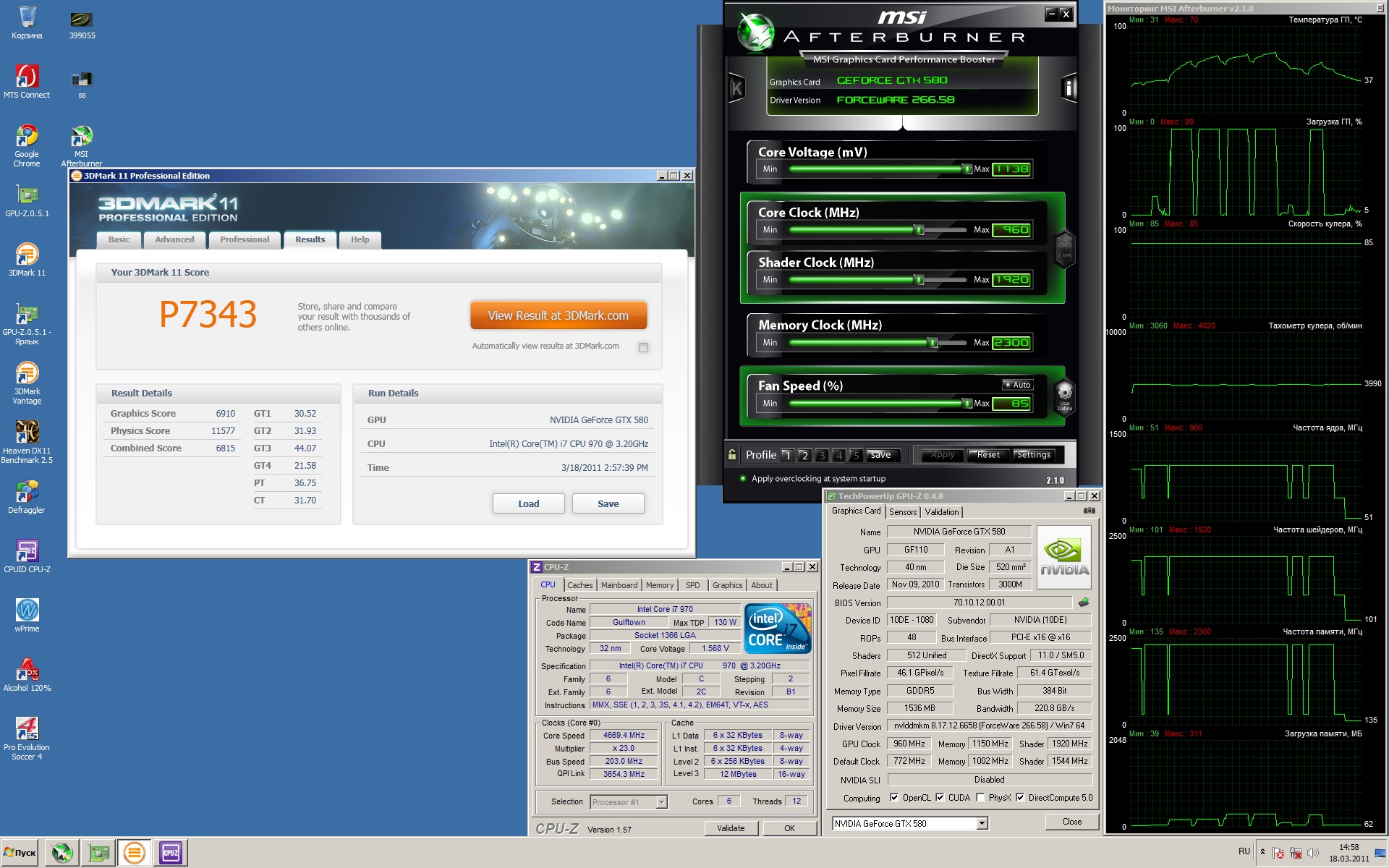Toggle Auto fan speed button
The height and width of the screenshot is (868, 1389).
click(x=1018, y=385)
